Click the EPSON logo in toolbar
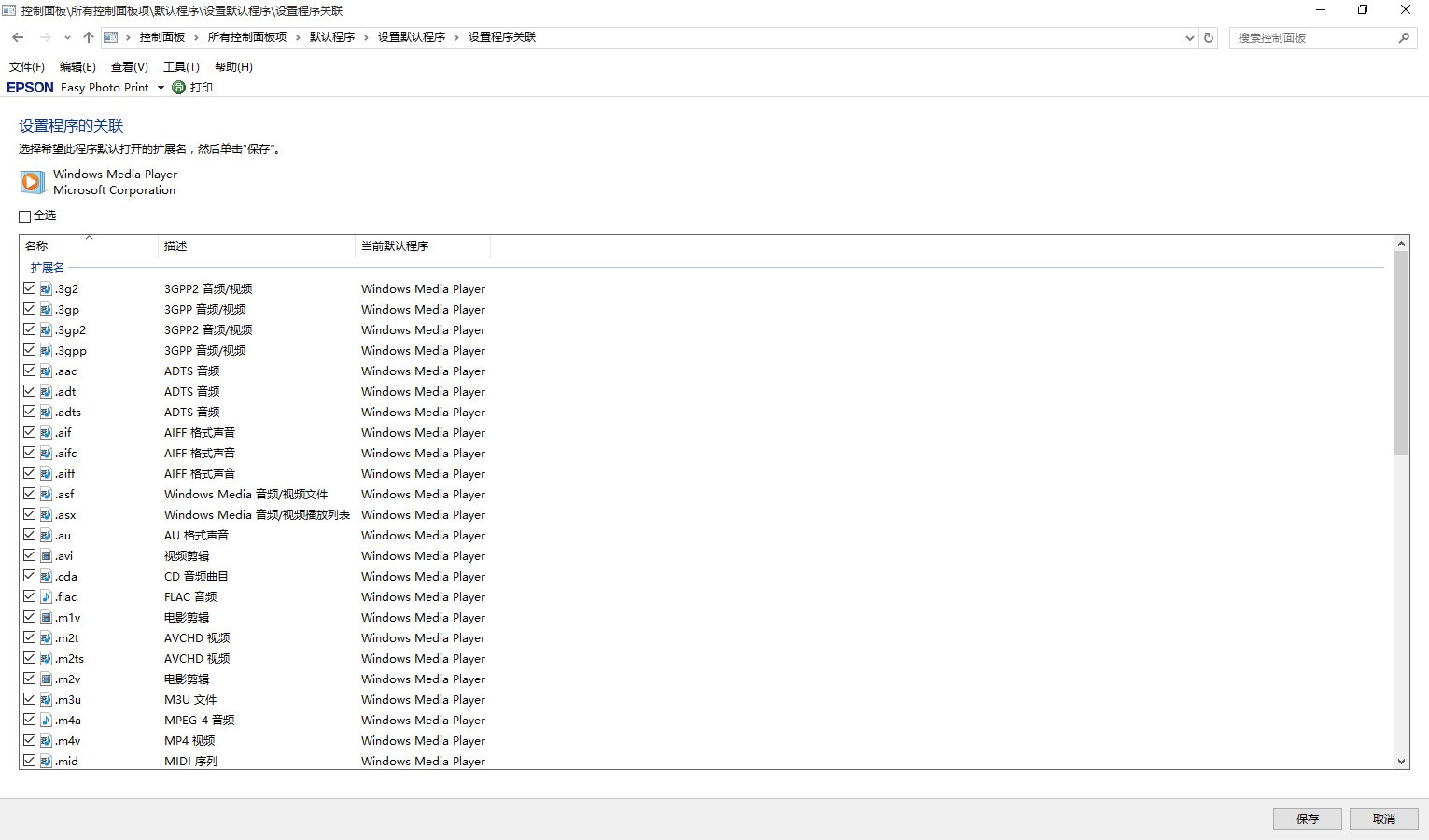This screenshot has height=840, width=1429. 30,87
